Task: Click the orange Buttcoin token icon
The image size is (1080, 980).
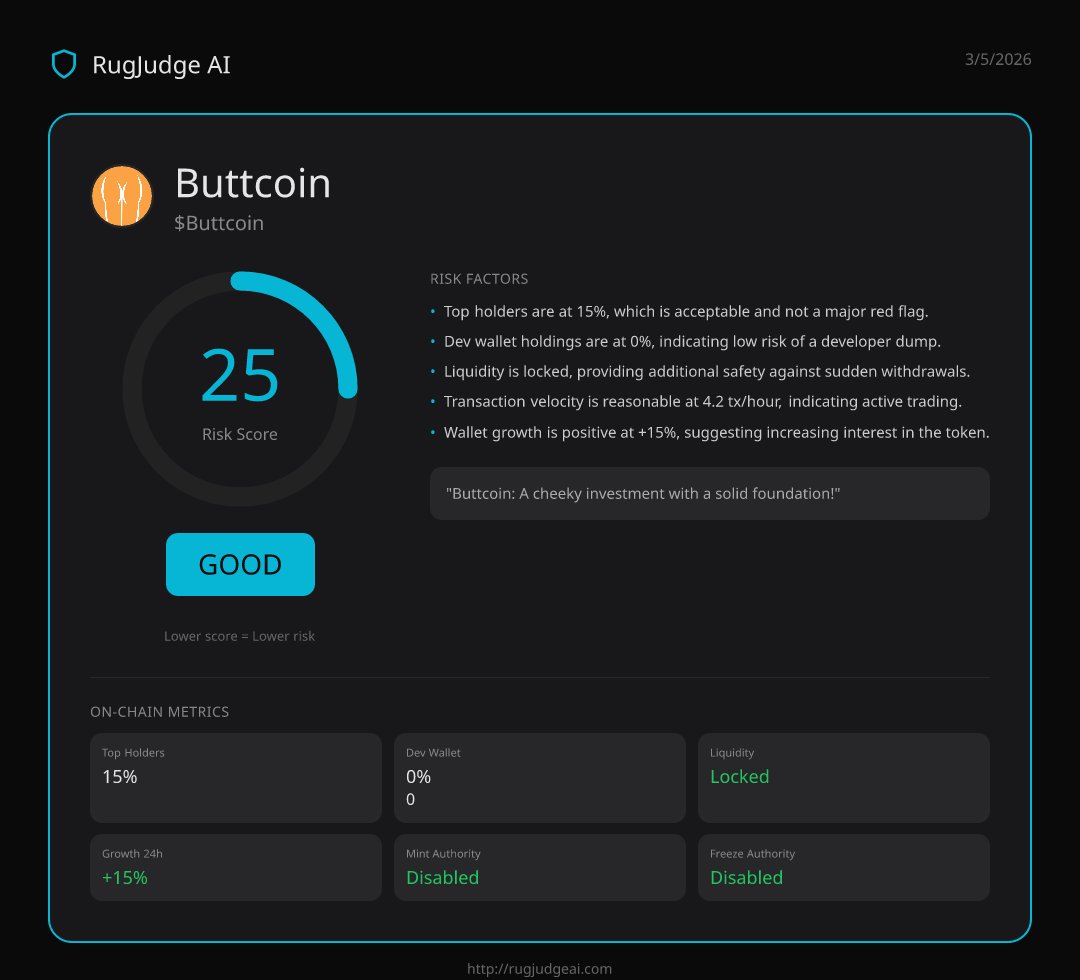Action: tap(122, 196)
